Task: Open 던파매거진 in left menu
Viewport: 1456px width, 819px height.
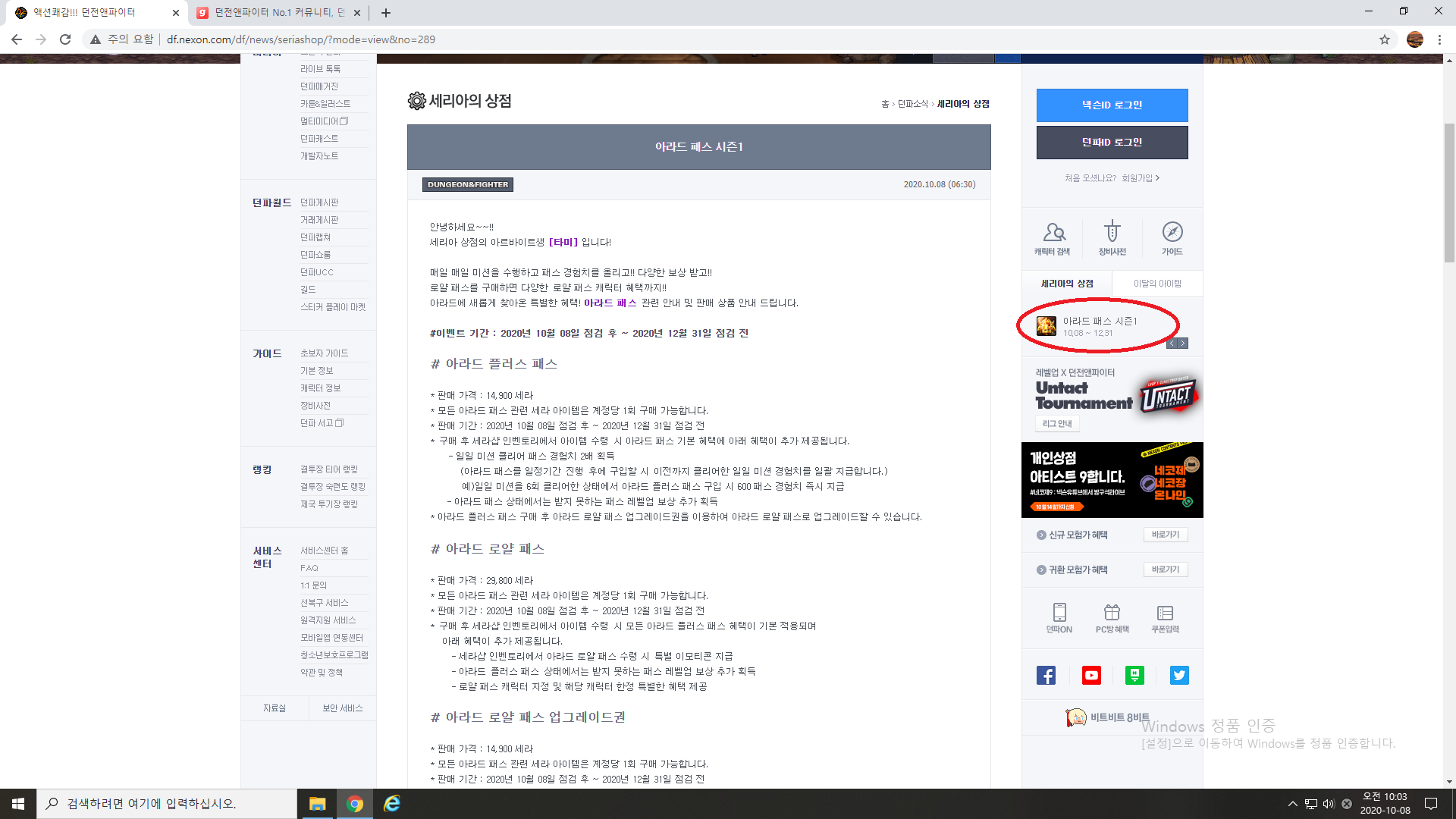Action: point(319,86)
